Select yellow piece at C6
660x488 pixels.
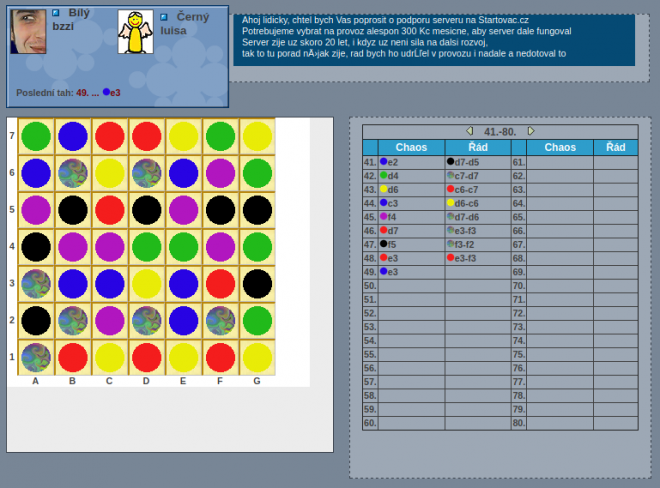tap(109, 173)
